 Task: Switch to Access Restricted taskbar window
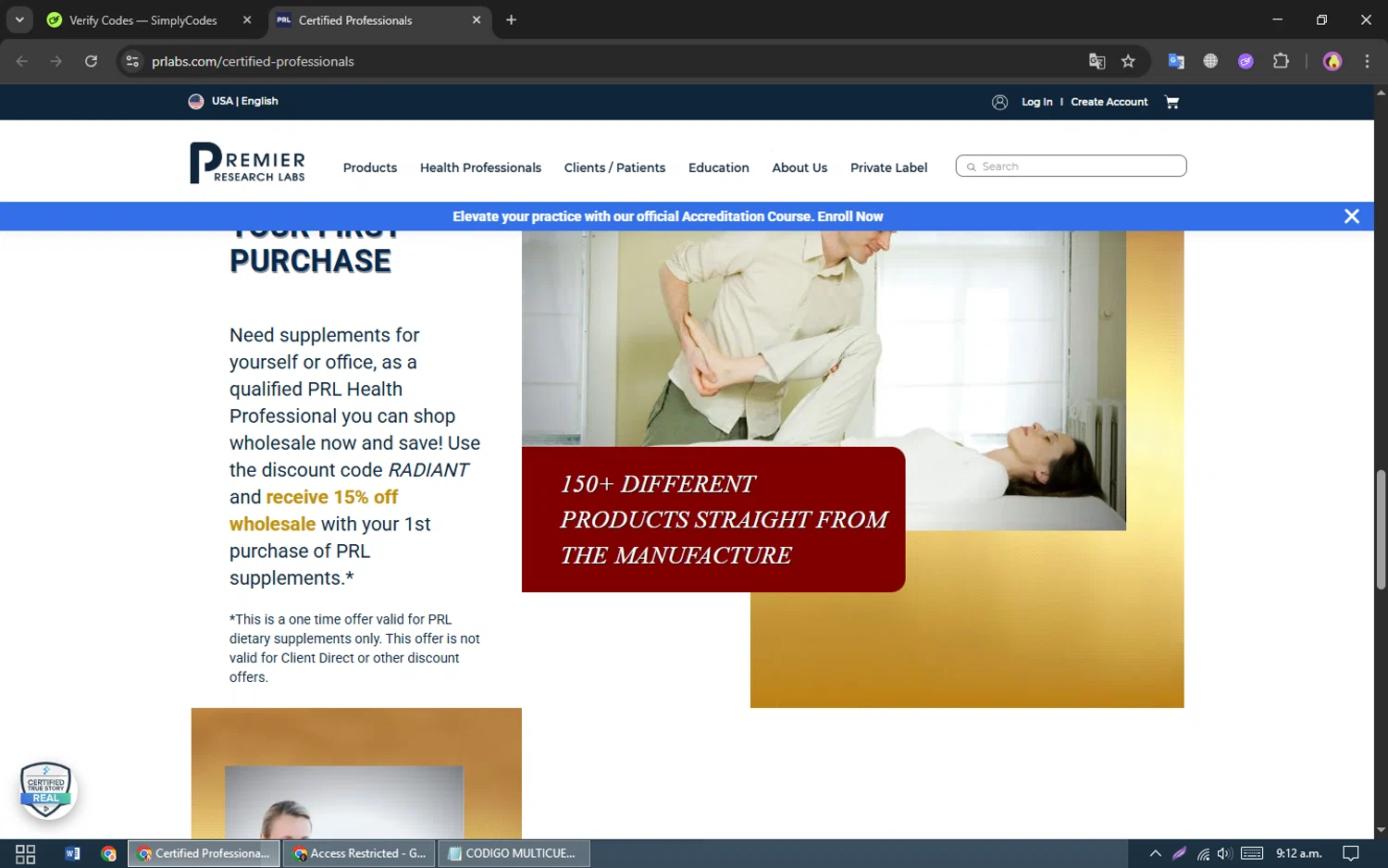click(359, 853)
